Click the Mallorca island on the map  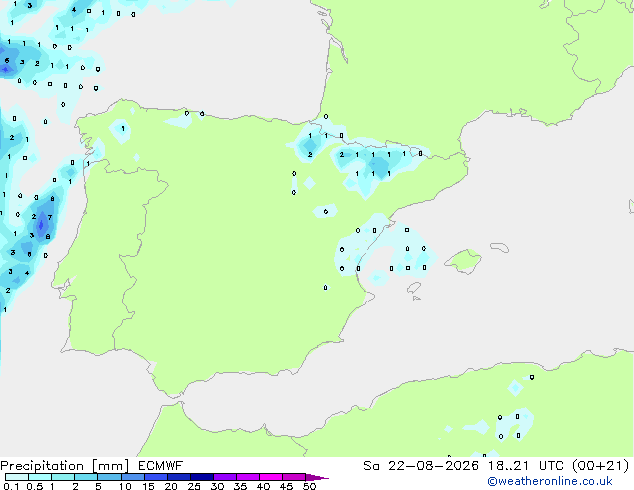coord(463,261)
